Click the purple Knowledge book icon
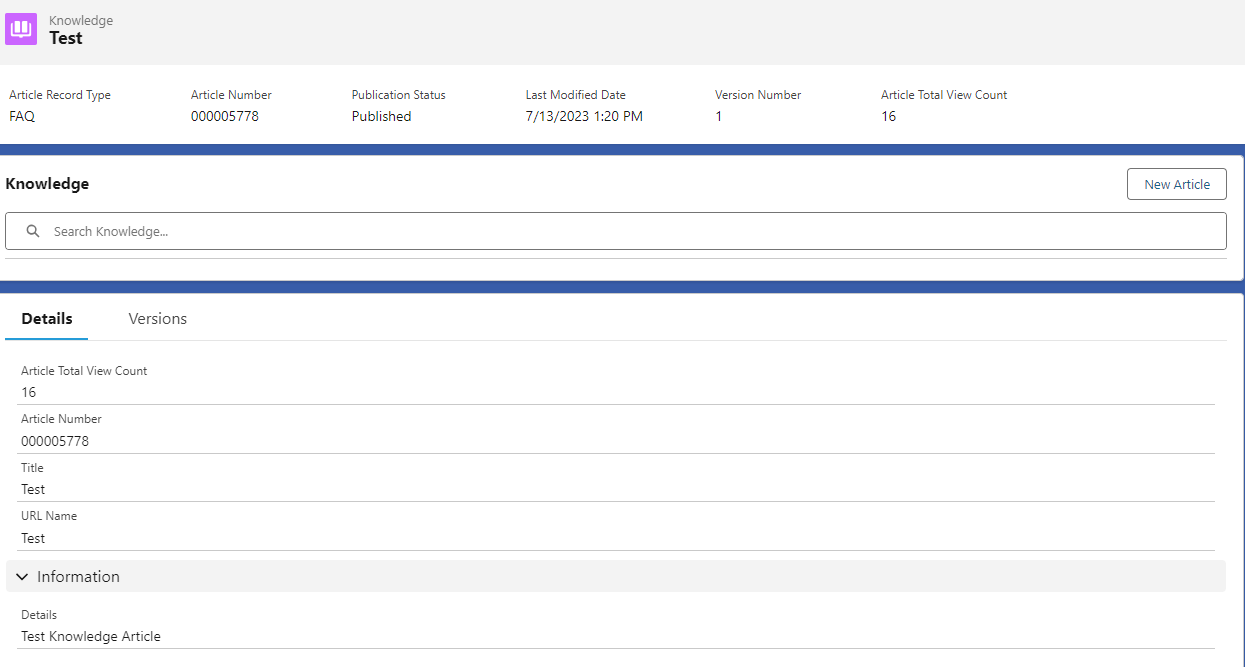 (21, 29)
